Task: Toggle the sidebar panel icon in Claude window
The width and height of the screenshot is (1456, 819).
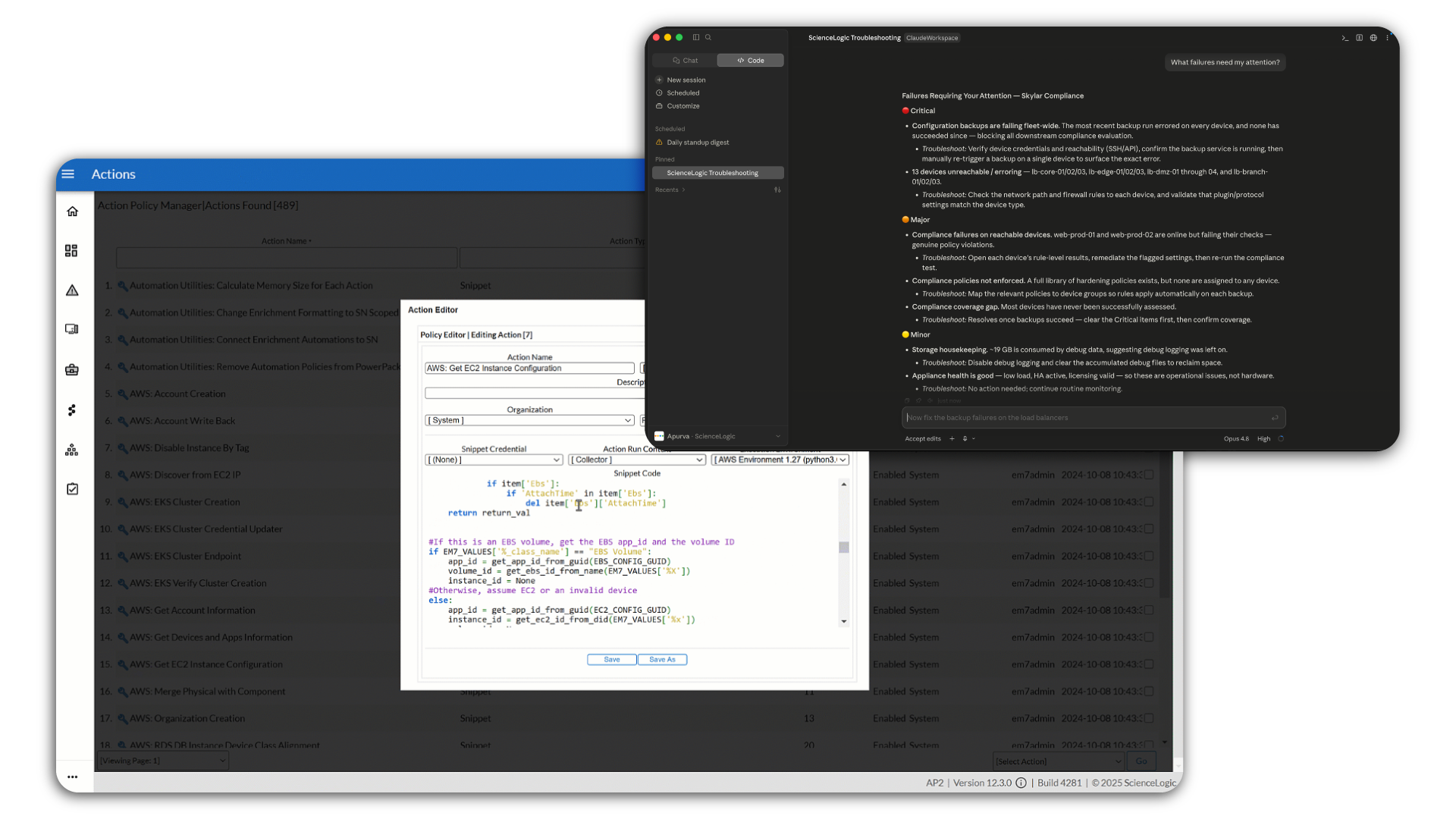Action: point(695,37)
